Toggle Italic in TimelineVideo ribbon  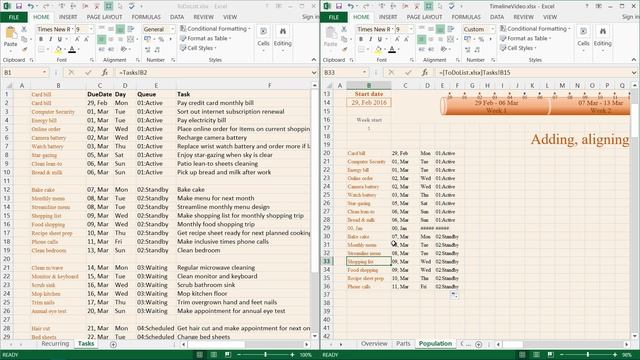[370, 39]
